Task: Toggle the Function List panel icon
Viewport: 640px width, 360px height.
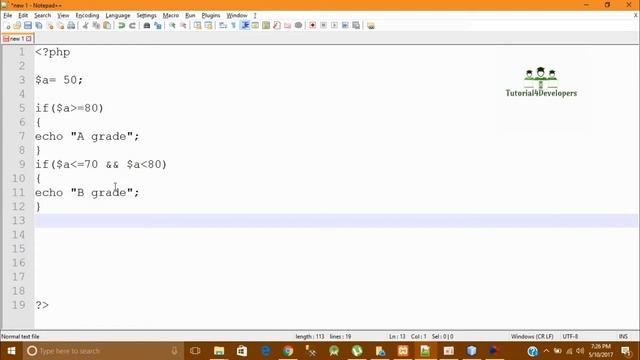Action: [277, 26]
